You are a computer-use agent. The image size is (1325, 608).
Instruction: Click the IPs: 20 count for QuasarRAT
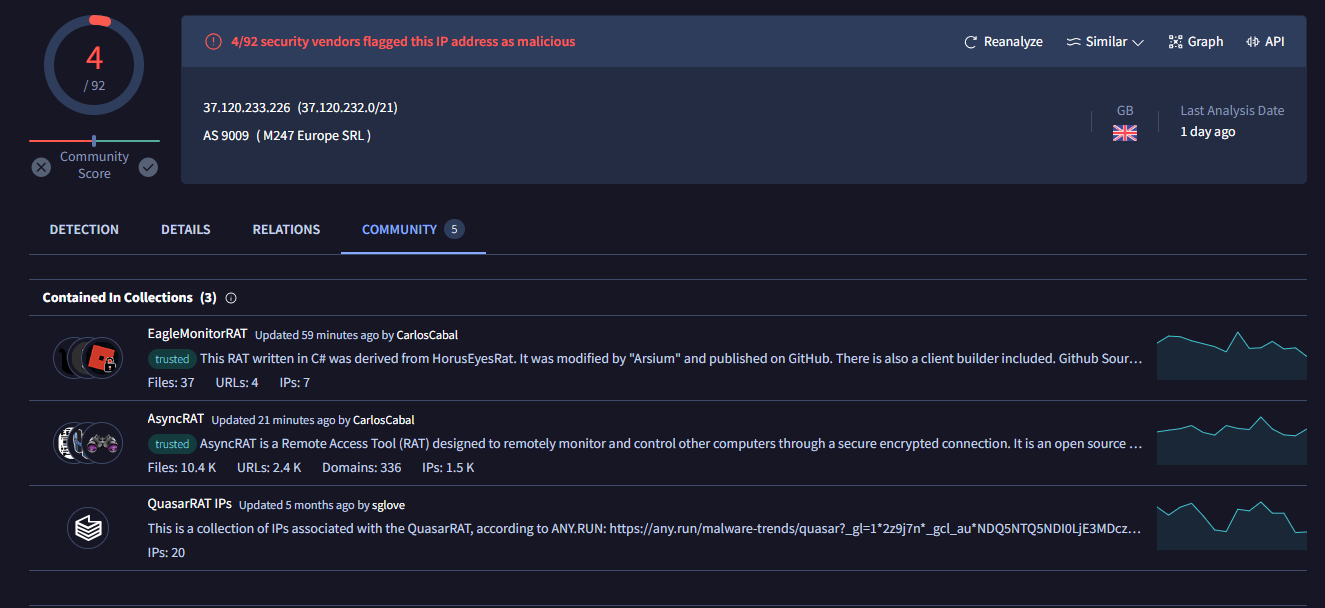click(166, 552)
